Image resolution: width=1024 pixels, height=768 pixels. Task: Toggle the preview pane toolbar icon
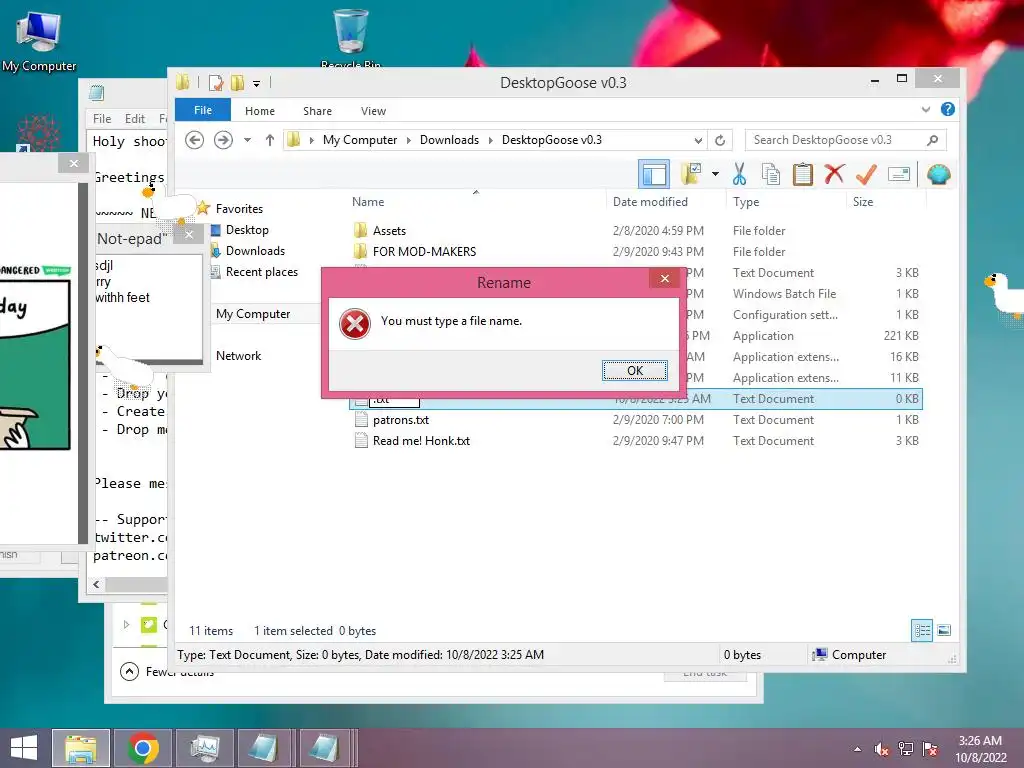click(x=654, y=174)
